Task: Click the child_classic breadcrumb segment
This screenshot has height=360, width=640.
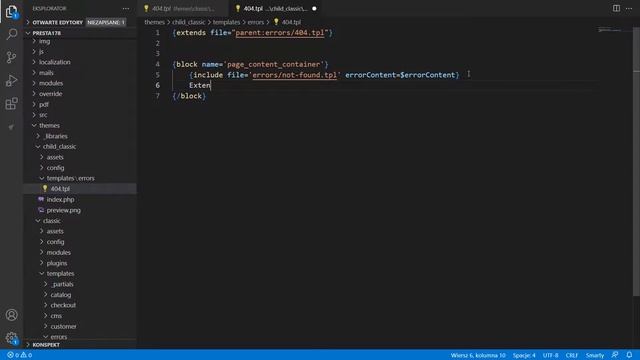Action: 189,22
